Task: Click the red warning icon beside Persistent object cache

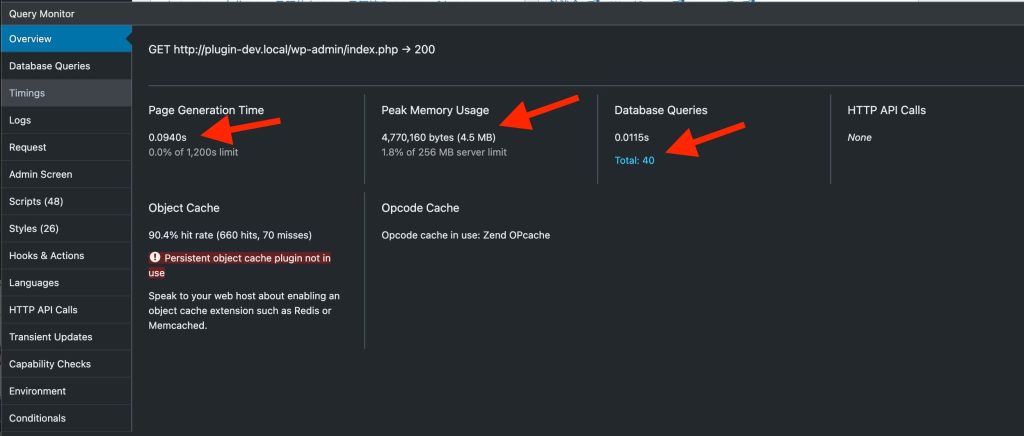Action: pyautogui.click(x=155, y=257)
